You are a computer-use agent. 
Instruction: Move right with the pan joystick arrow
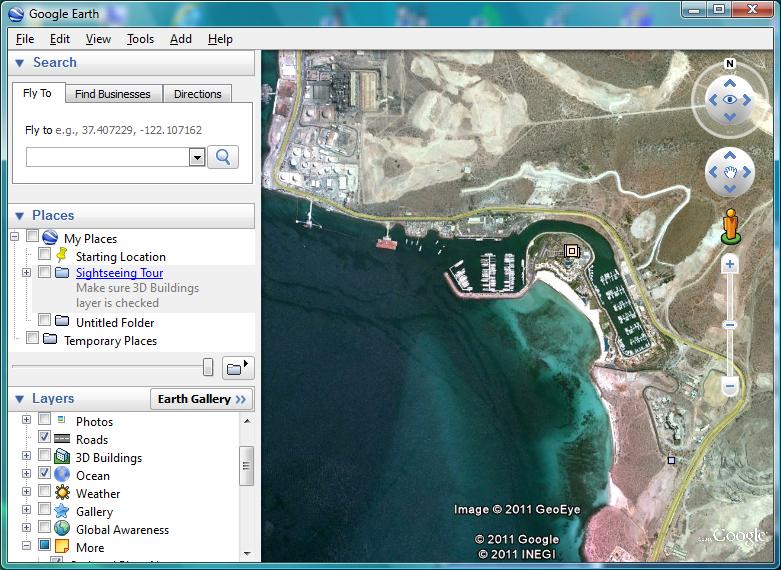(747, 172)
